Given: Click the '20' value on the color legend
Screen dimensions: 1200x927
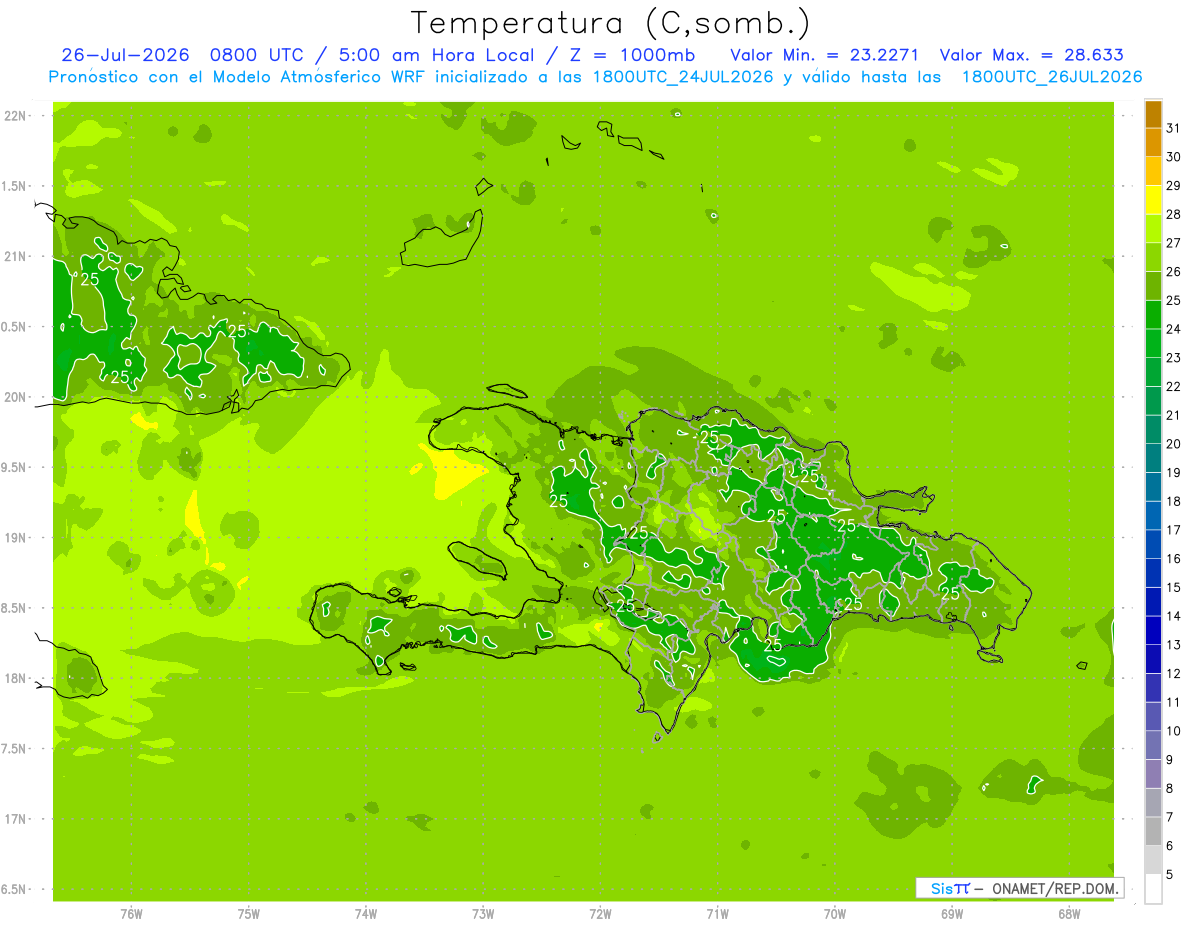Looking at the screenshot, I should [x=1174, y=444].
